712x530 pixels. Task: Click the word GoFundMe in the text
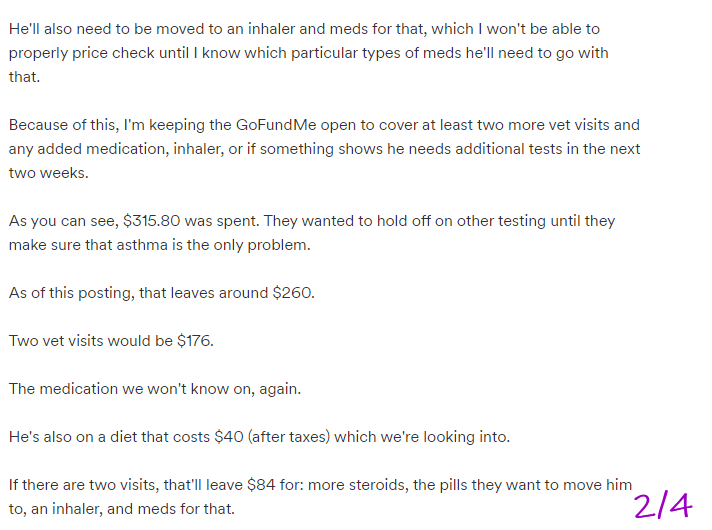(276, 125)
